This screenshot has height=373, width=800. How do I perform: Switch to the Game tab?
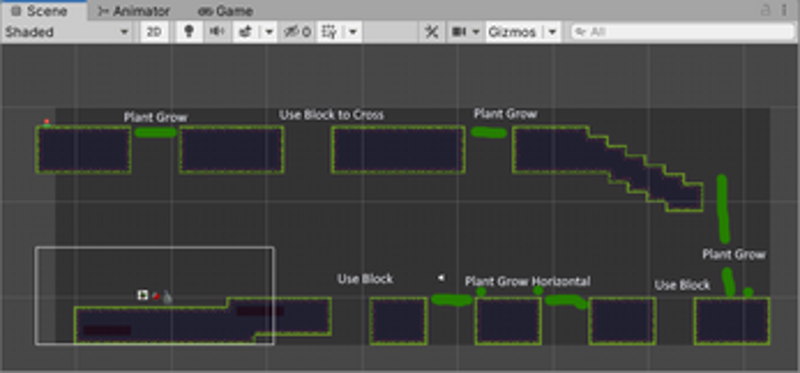click(226, 11)
